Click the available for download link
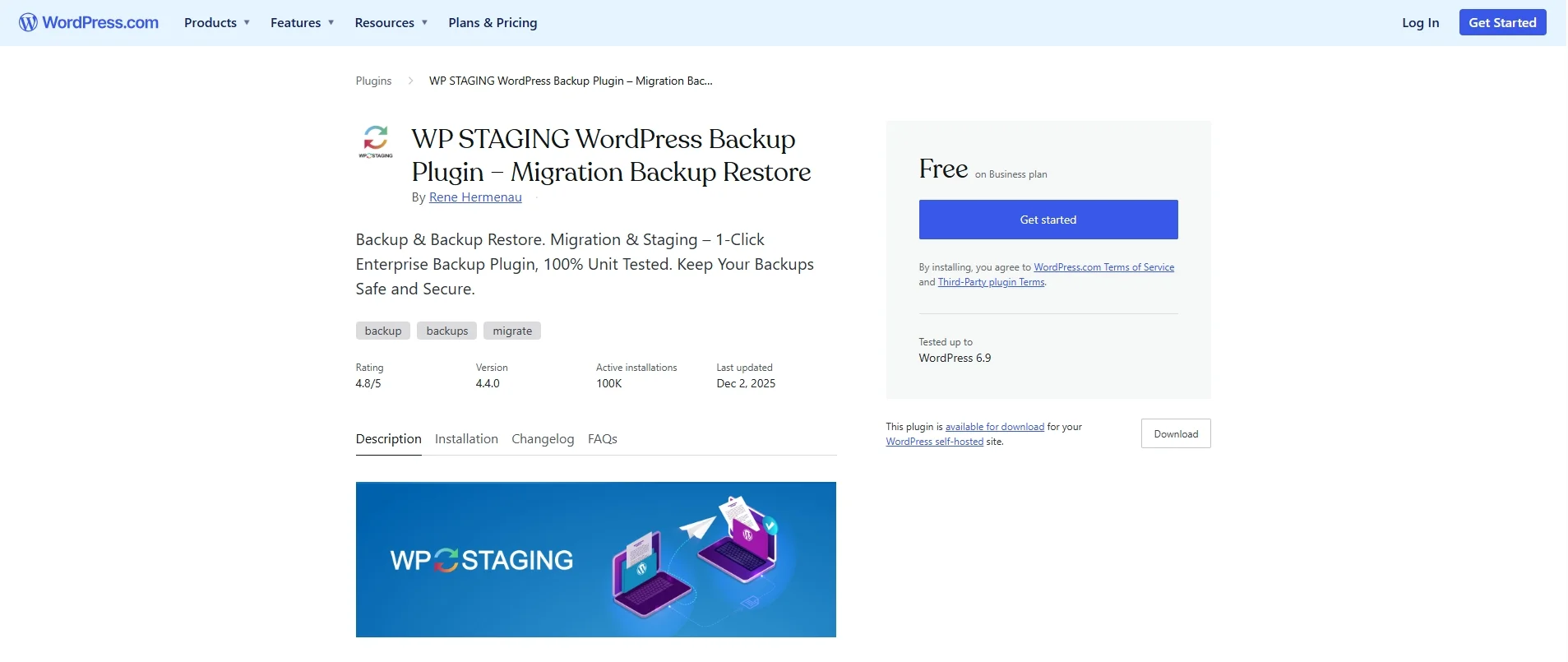1568x662 pixels. (x=995, y=427)
